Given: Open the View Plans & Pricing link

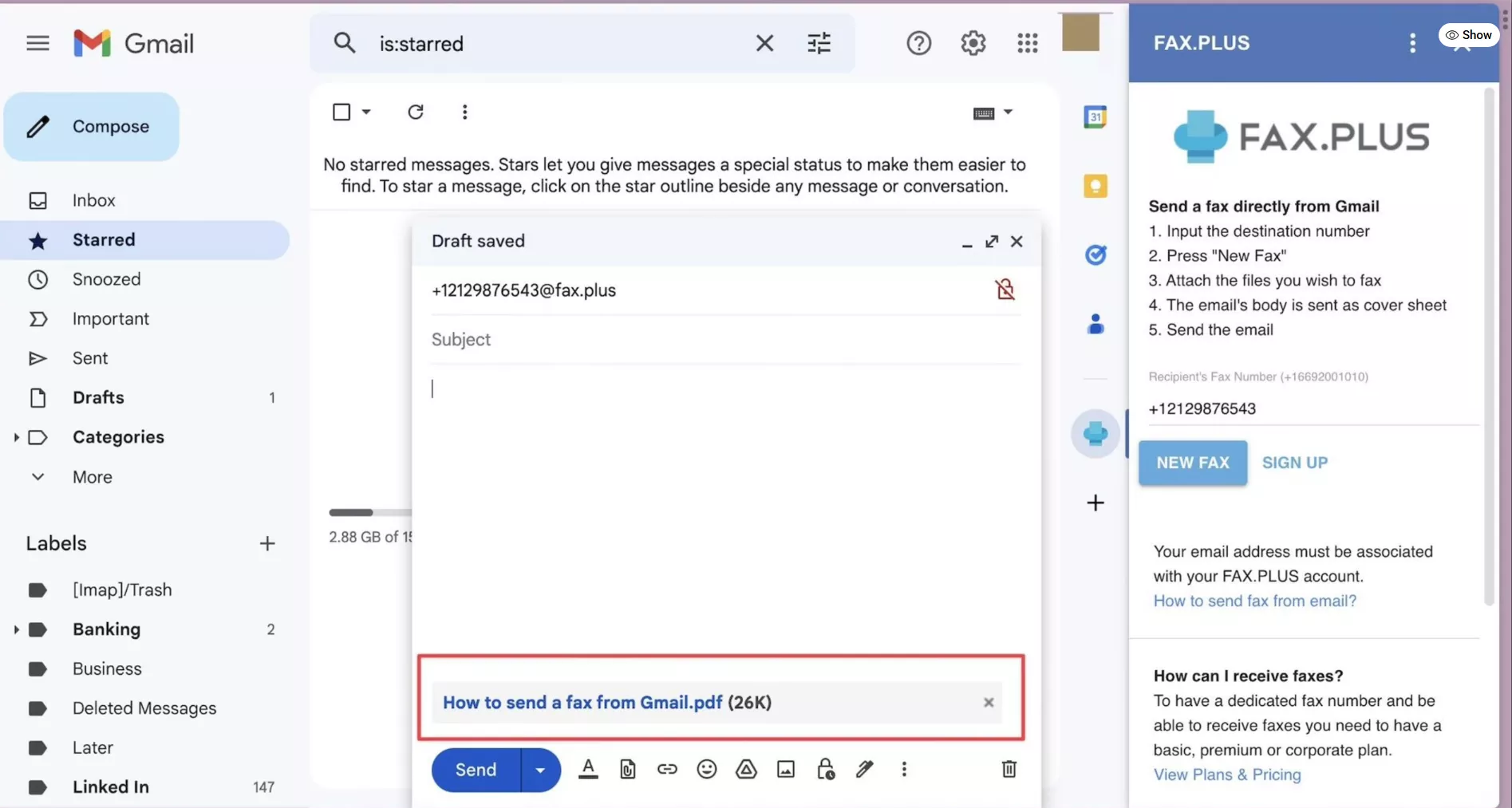Looking at the screenshot, I should [x=1226, y=774].
